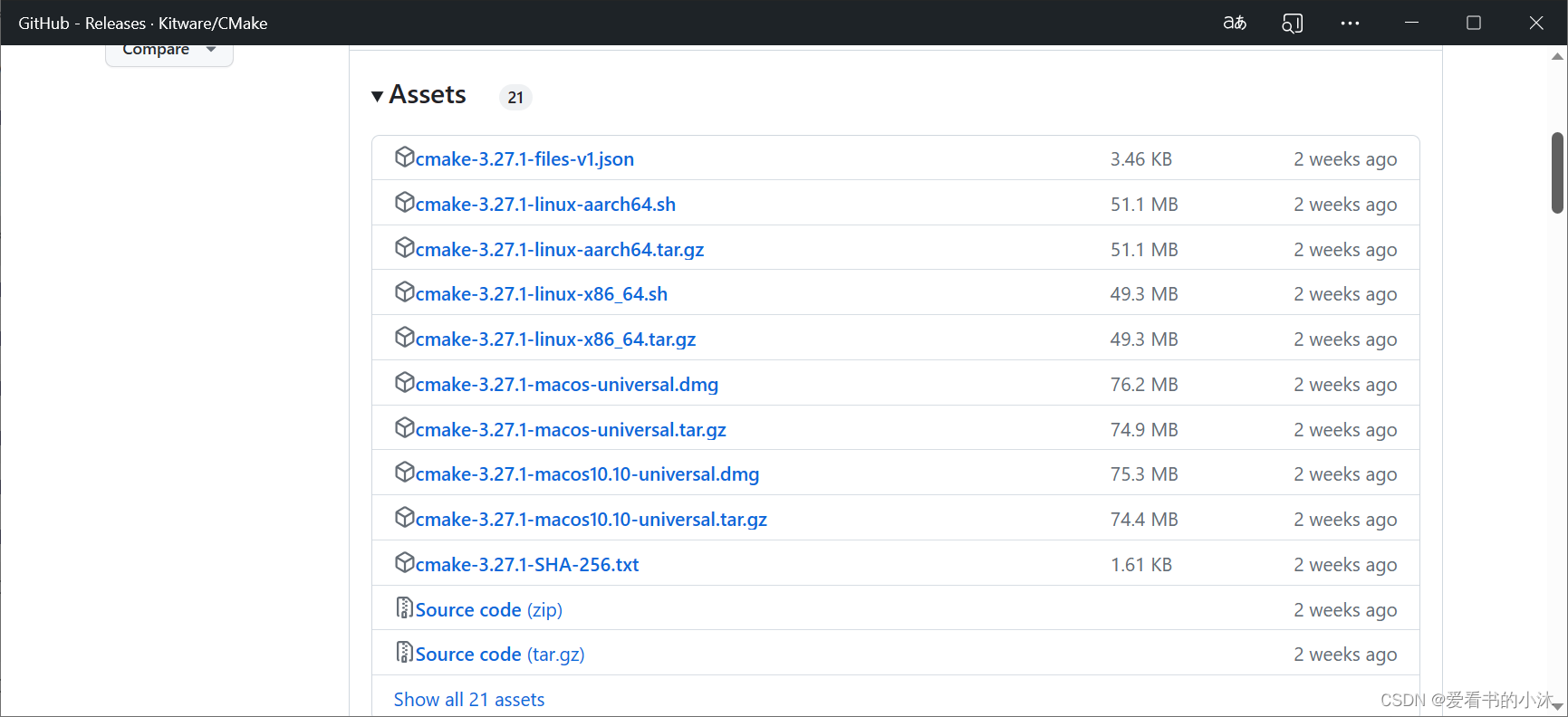Screen dimensions: 1568x717
Task: Click window title GitHub Releases Kitware/CMake
Action: [x=143, y=23]
